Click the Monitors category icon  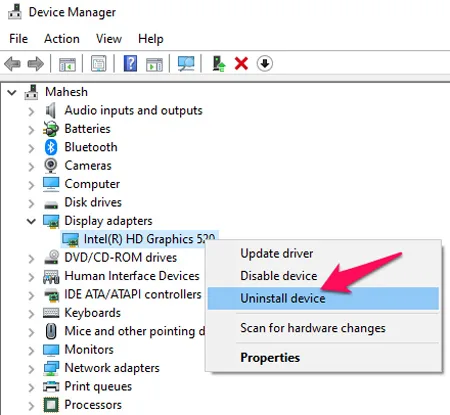tap(51, 350)
